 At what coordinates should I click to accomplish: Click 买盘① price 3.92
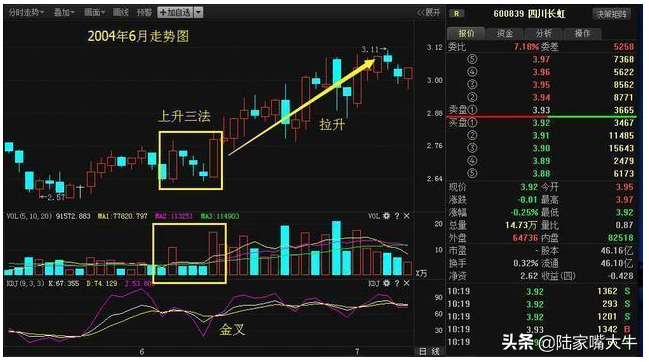pos(541,123)
